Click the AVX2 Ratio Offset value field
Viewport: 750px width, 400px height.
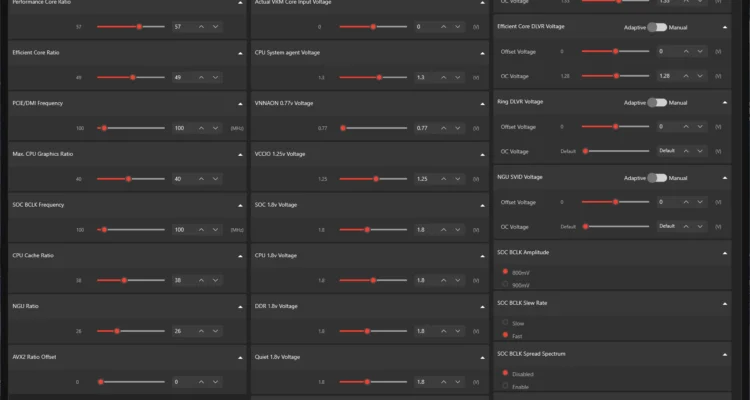click(184, 382)
